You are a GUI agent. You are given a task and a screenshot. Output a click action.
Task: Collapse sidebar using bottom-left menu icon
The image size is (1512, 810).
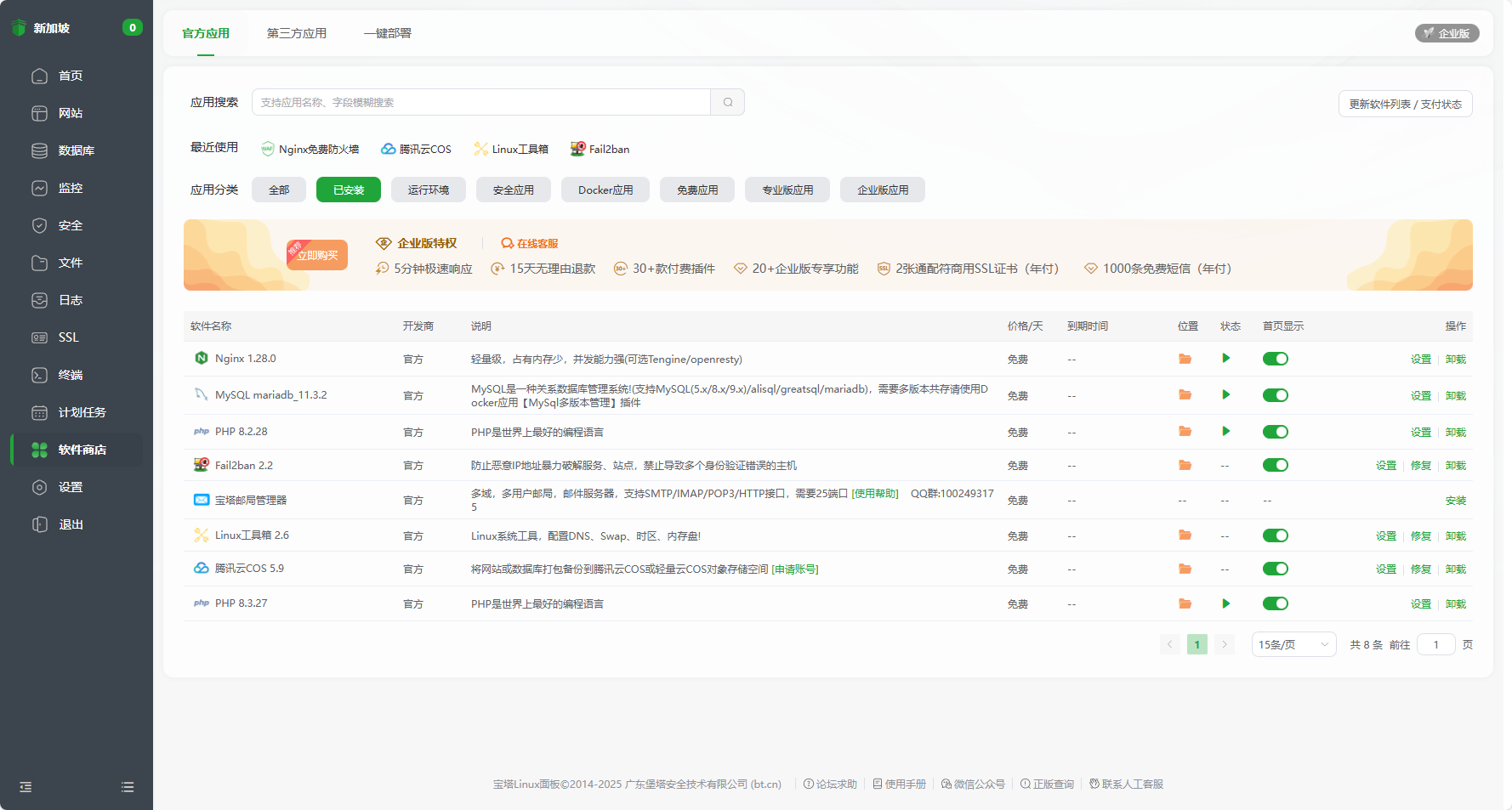pyautogui.click(x=26, y=787)
